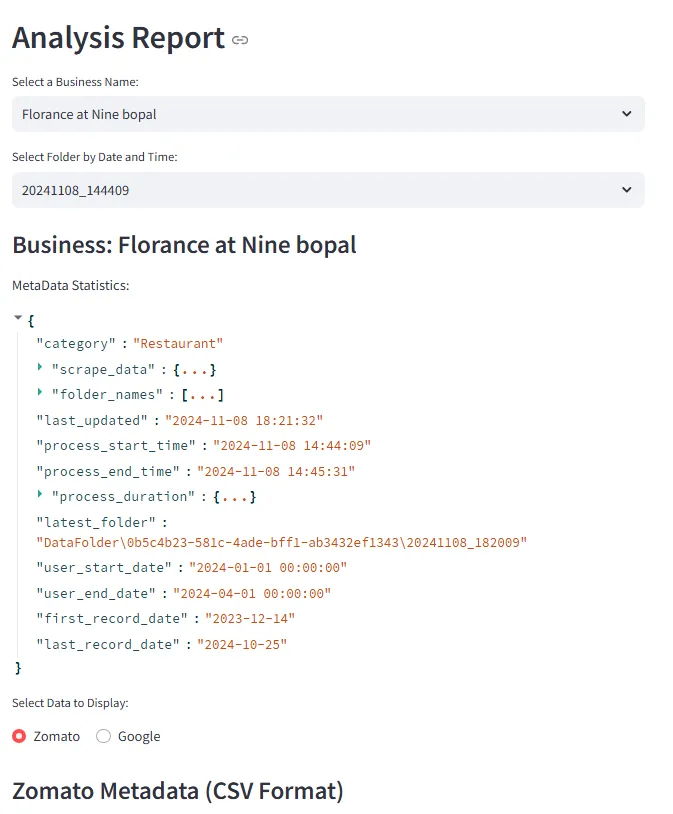The width and height of the screenshot is (673, 814).
Task: Open the Folder by Date and Time dropdown
Action: coord(327,190)
